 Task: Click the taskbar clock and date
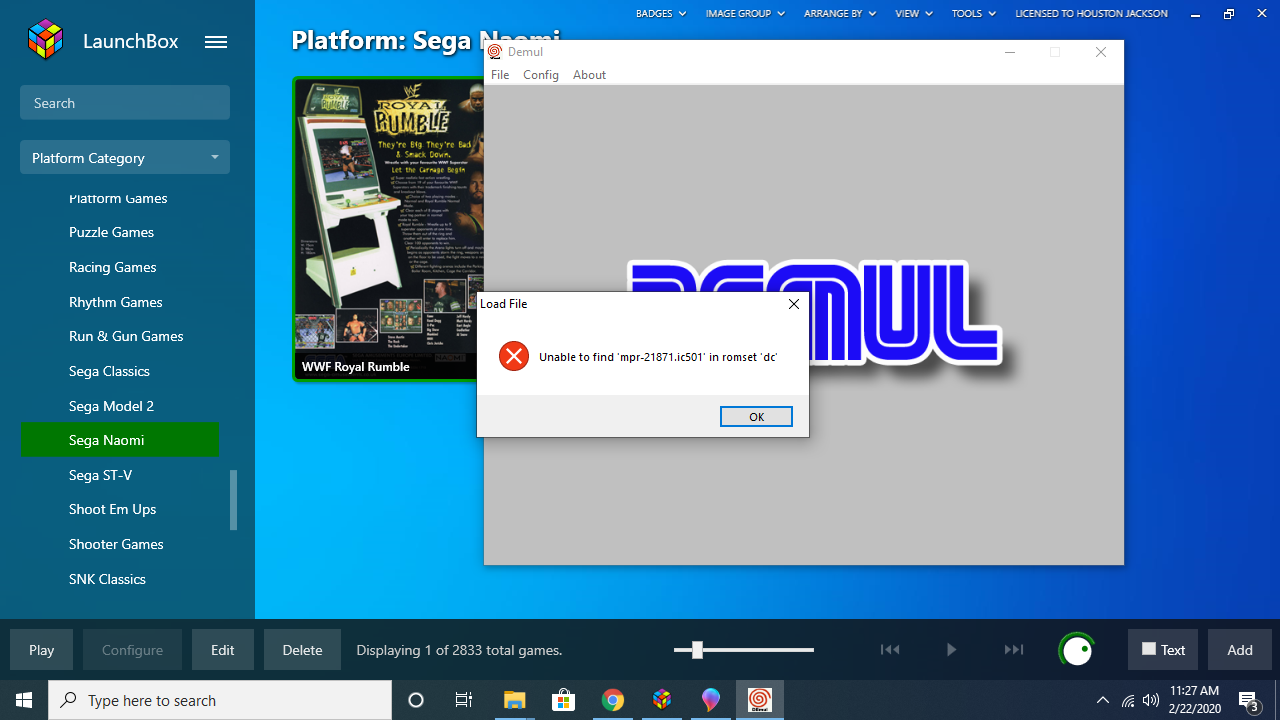pos(1194,700)
